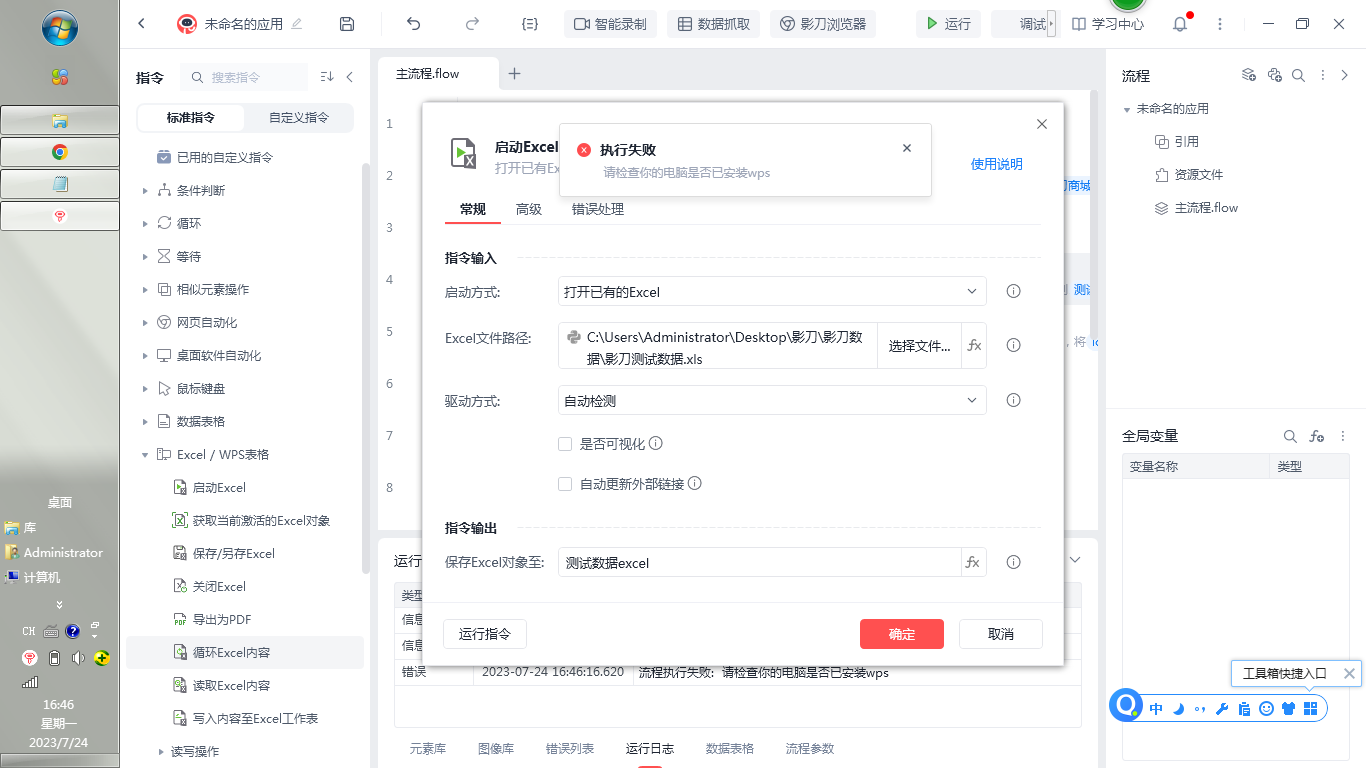Switch to the 高级 tab
The image size is (1366, 768).
point(529,209)
